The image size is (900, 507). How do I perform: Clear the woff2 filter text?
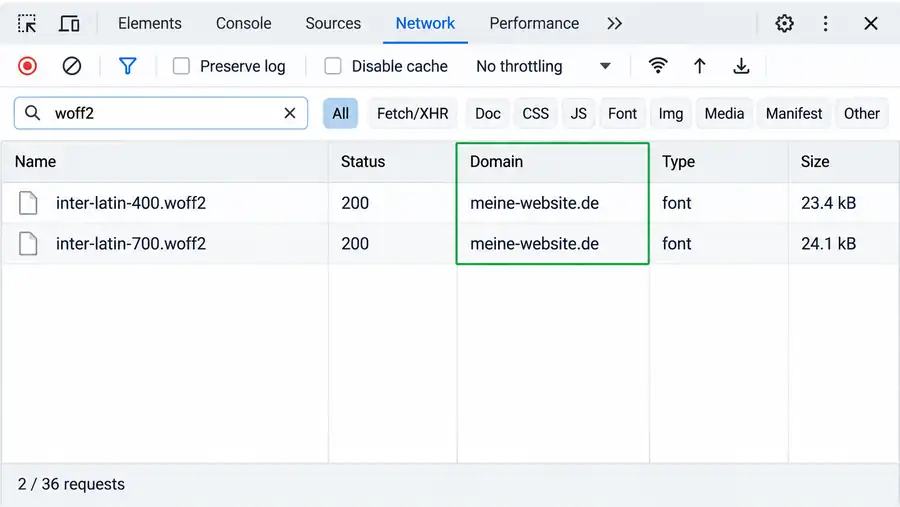click(x=290, y=113)
